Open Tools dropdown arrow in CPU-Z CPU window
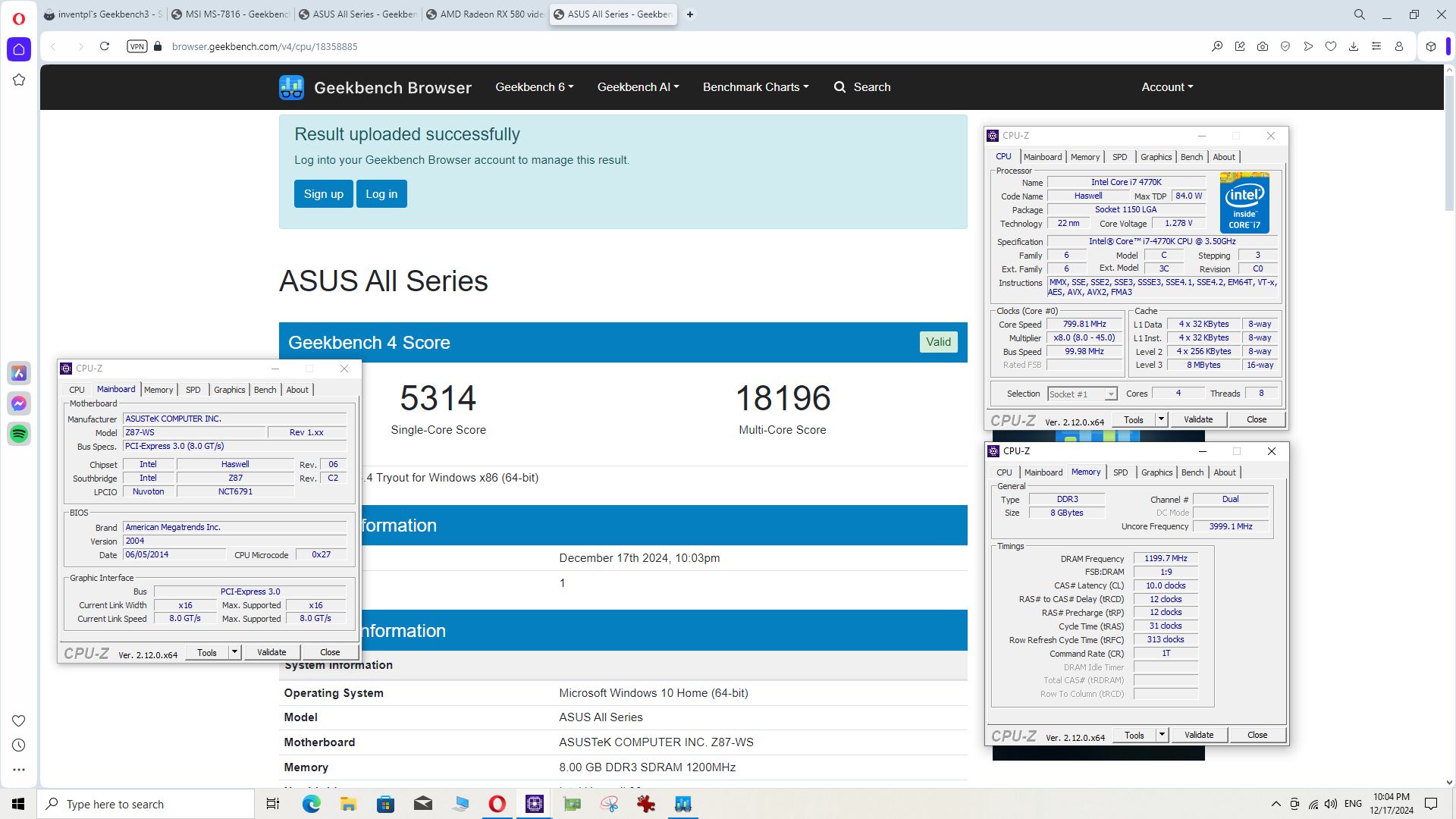The image size is (1456, 819). pyautogui.click(x=1160, y=419)
